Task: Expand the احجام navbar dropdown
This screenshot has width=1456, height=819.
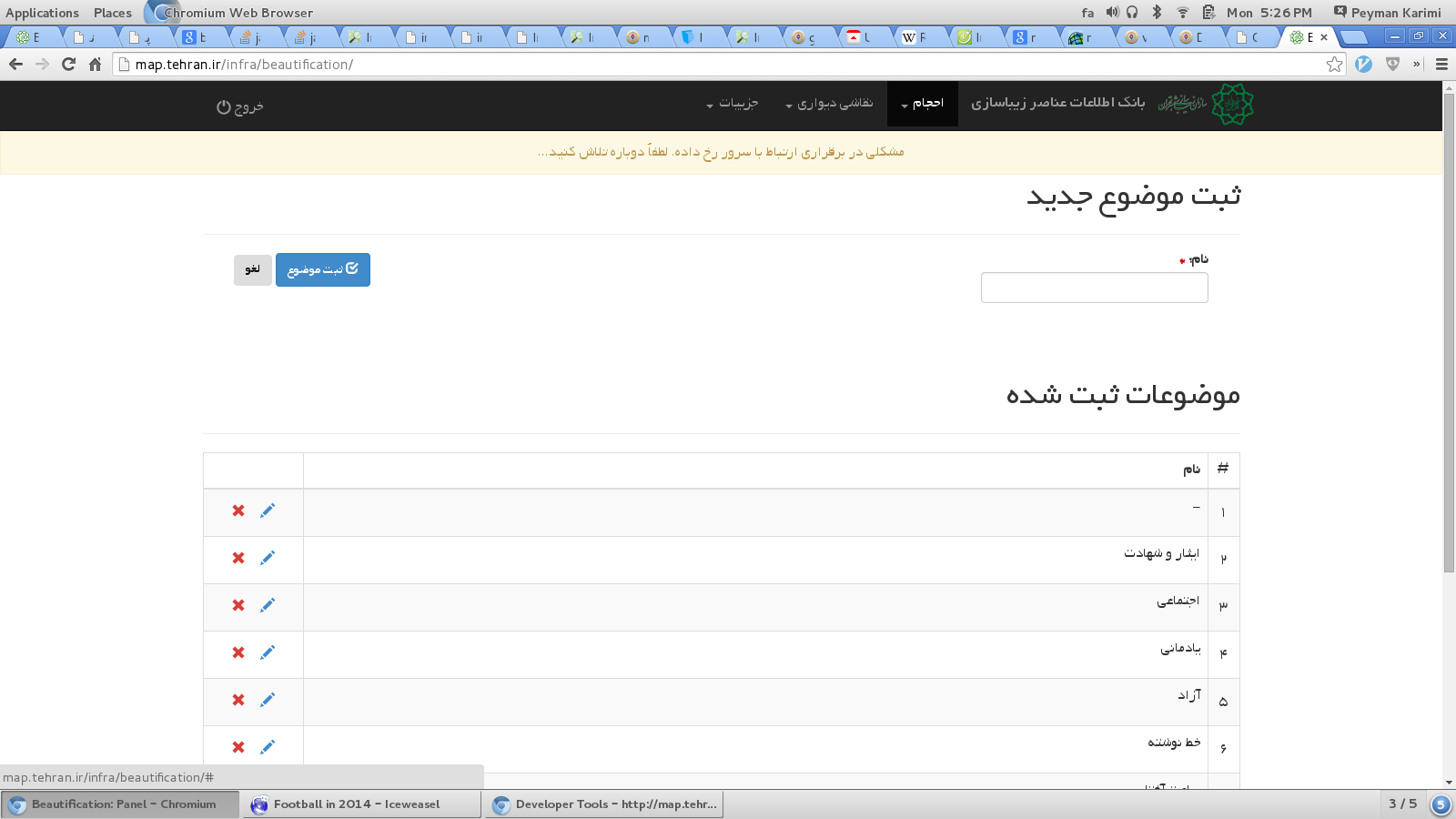Action: pyautogui.click(x=923, y=104)
